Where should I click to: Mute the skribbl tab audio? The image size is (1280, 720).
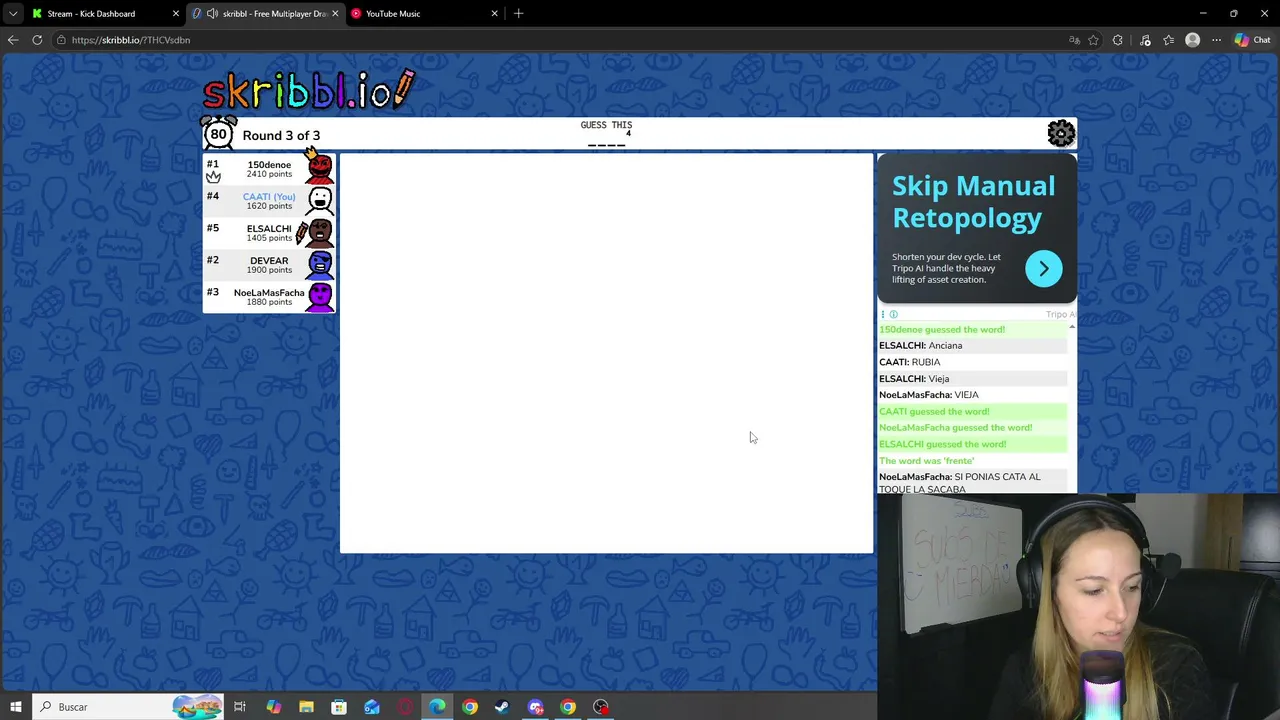212,14
